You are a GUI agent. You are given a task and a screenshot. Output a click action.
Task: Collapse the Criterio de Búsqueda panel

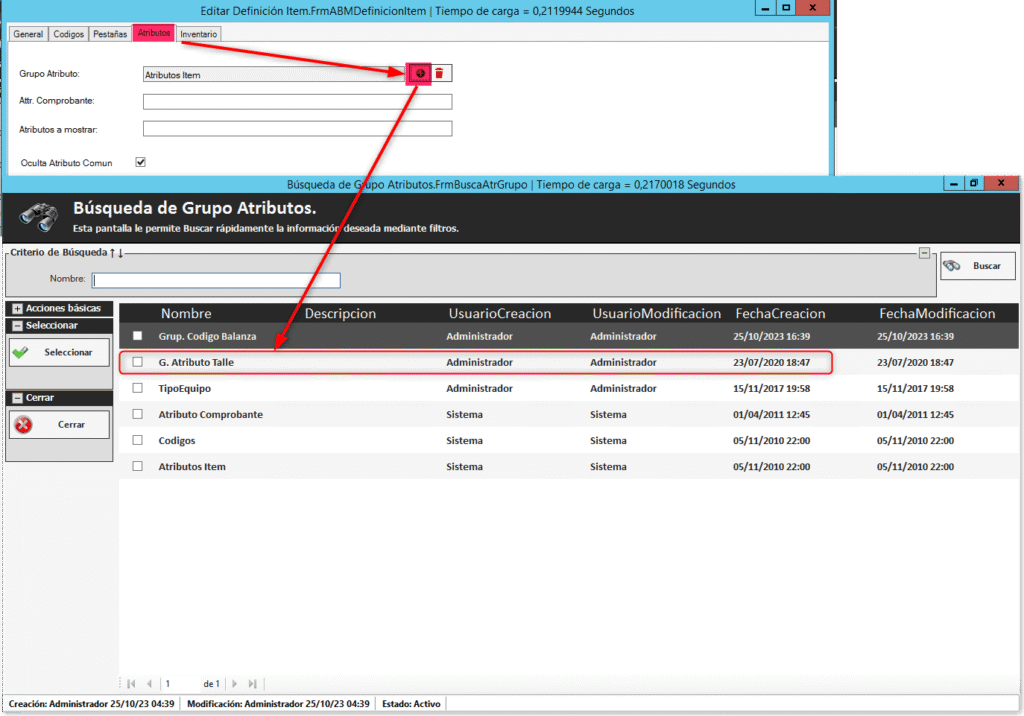pos(924,253)
